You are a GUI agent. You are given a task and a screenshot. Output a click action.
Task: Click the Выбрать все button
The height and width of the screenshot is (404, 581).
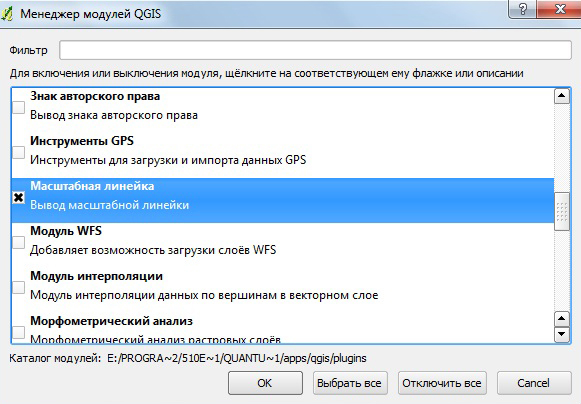pos(349,383)
